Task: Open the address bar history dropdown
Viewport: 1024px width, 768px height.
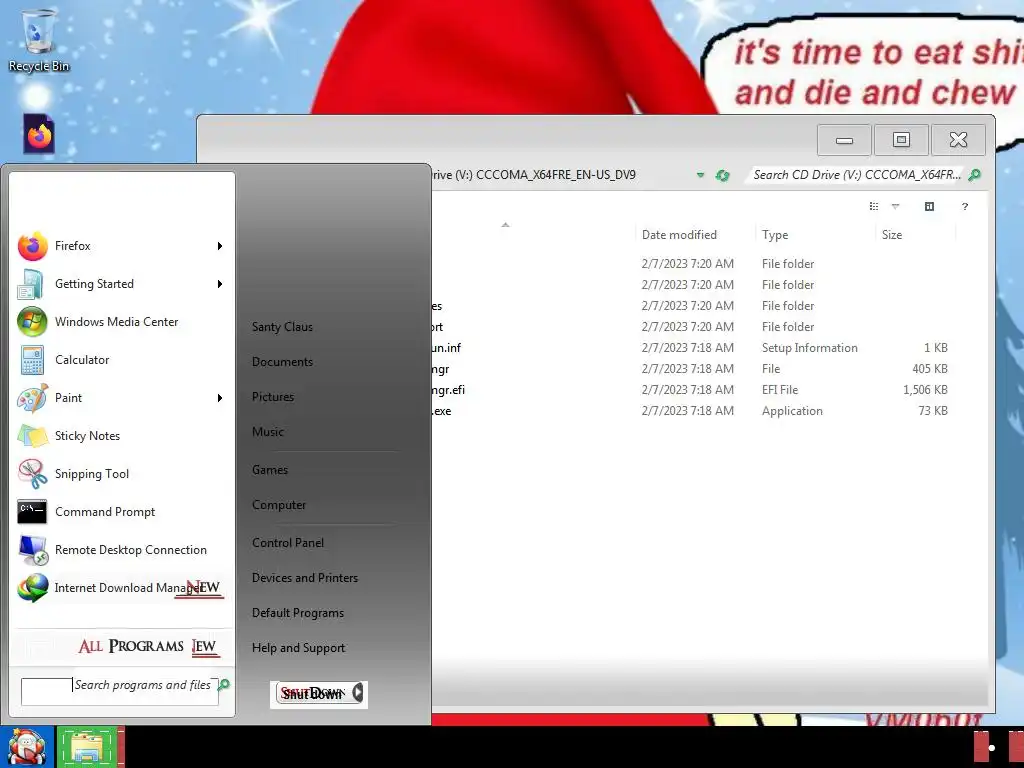Action: [700, 175]
